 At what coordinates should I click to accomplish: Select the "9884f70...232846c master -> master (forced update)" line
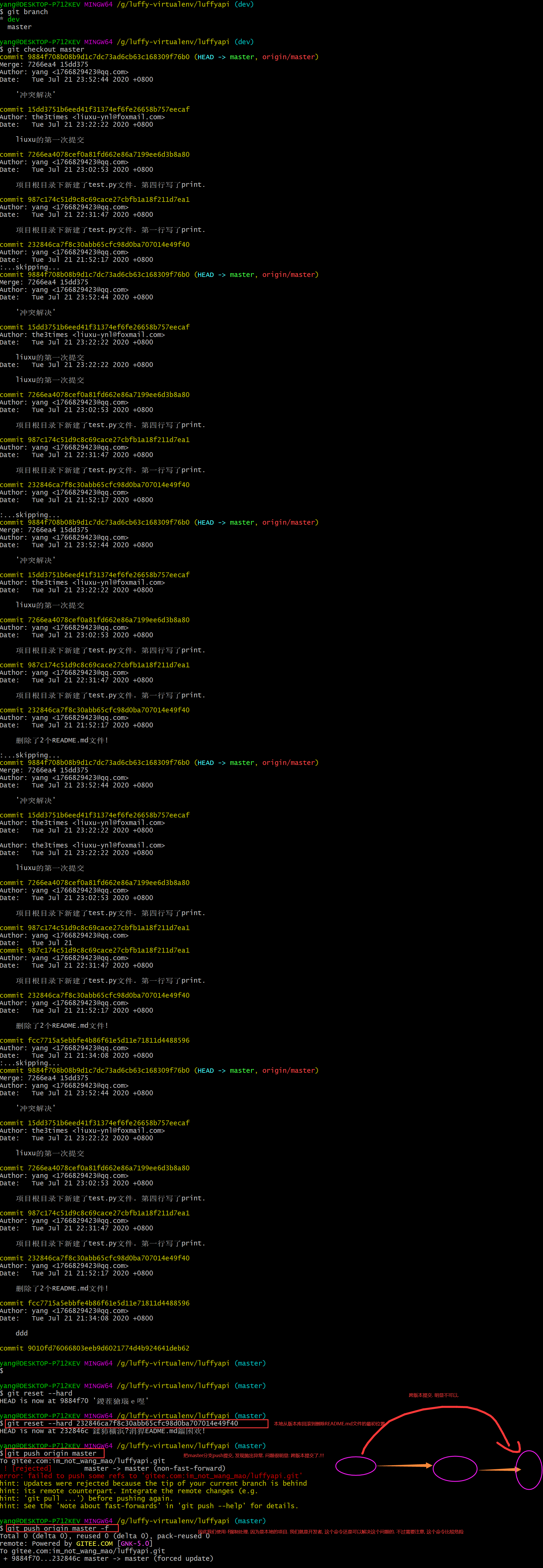108,1558
